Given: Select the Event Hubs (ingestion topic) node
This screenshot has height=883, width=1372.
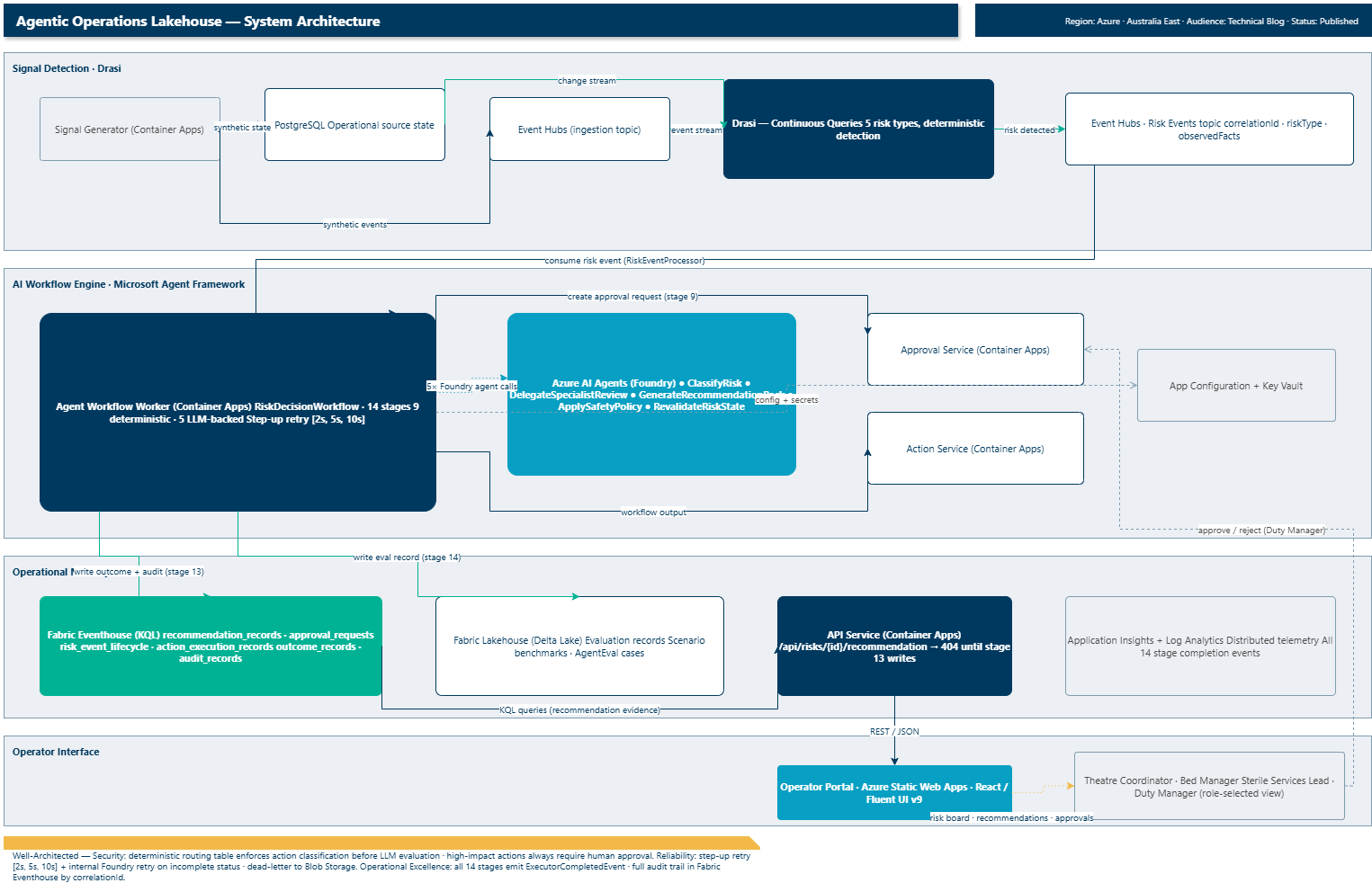Looking at the screenshot, I should pos(579,129).
